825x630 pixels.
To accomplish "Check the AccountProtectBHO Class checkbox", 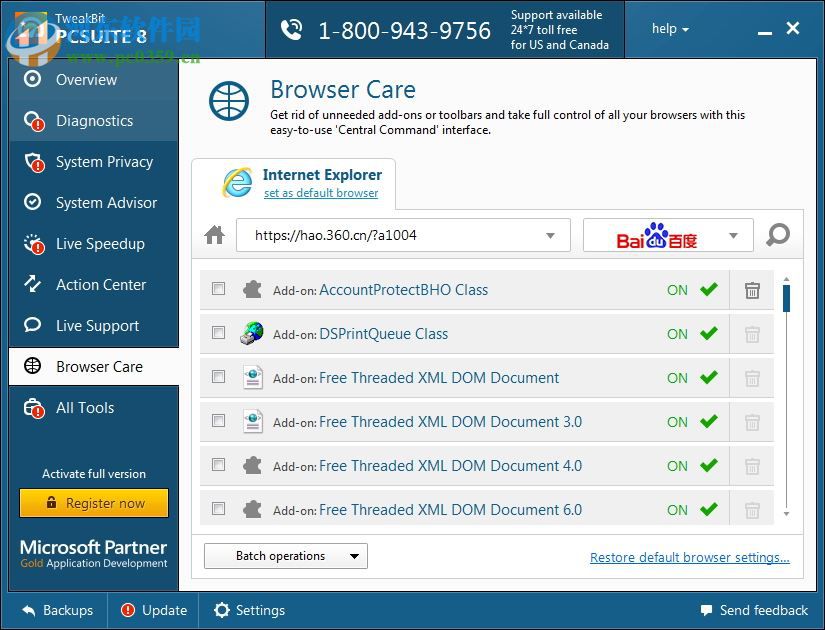I will click(x=218, y=288).
